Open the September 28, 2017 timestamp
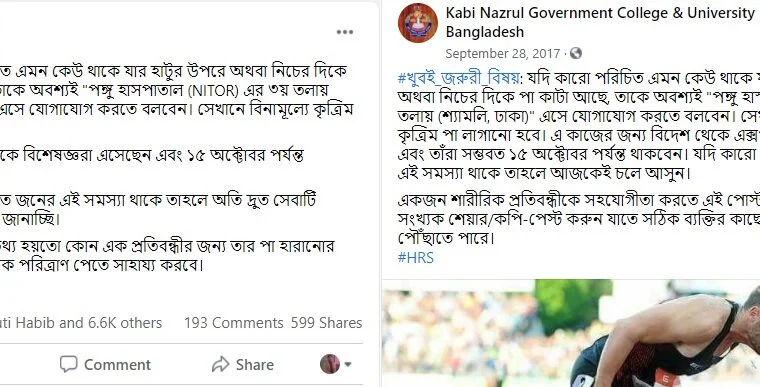Screen dimensions: 760x387 point(503,53)
